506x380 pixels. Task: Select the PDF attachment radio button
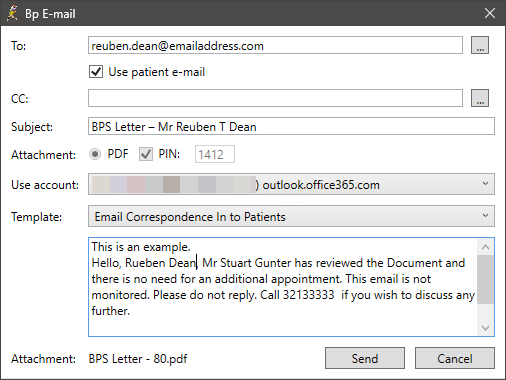pos(95,154)
